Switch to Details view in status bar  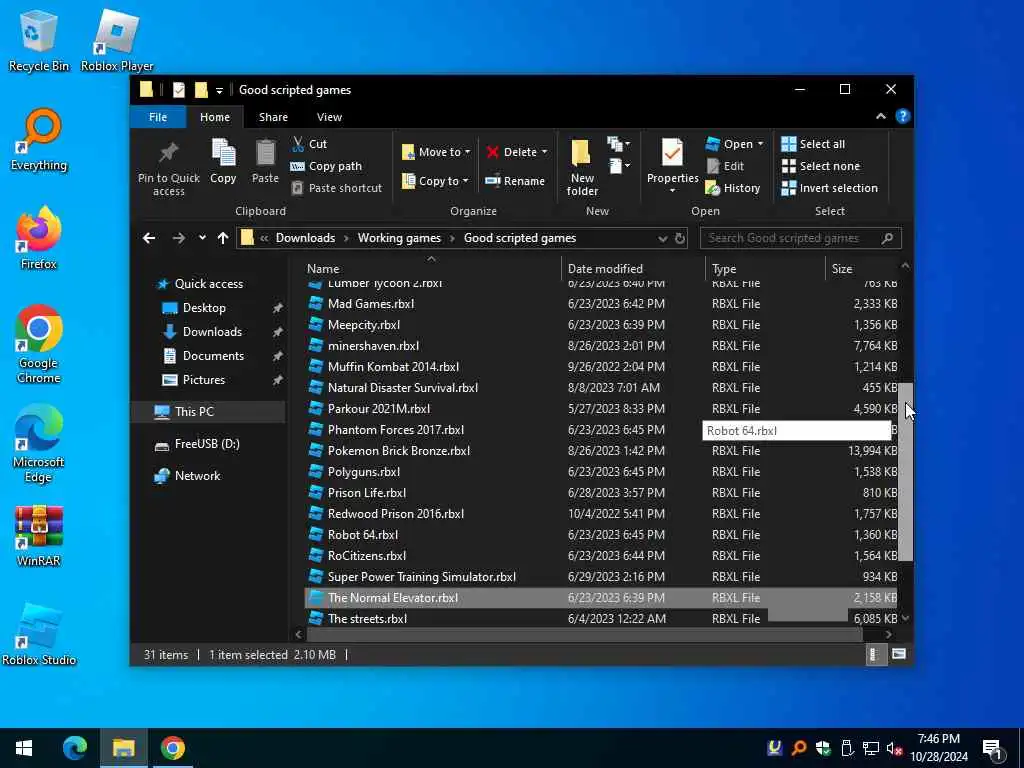(874, 654)
